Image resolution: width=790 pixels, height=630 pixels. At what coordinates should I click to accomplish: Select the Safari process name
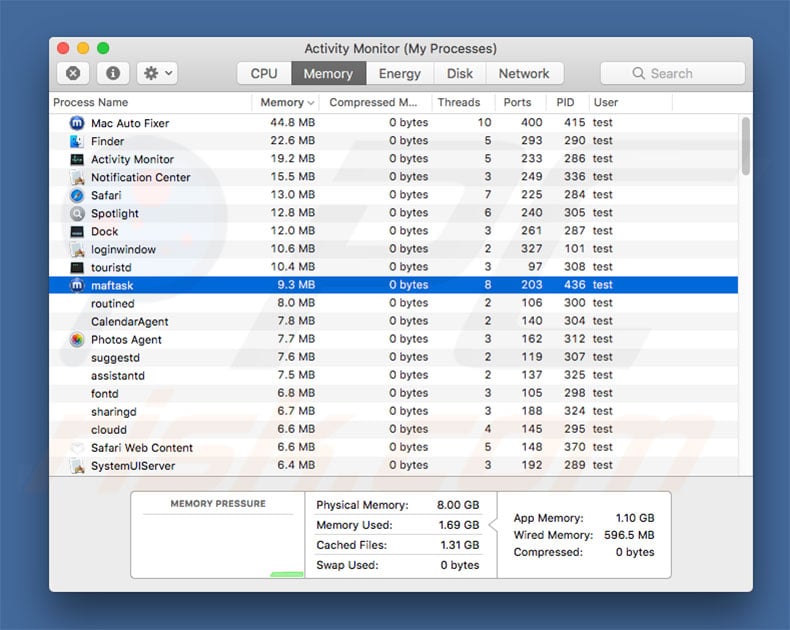(106, 195)
